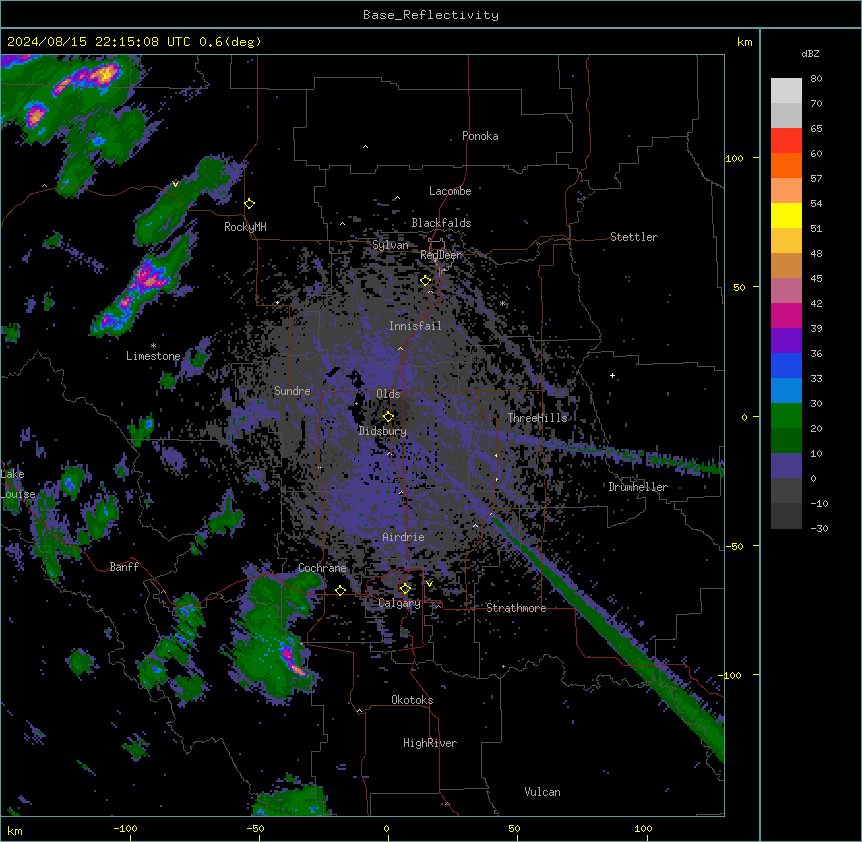The width and height of the screenshot is (862, 842).
Task: Click the yellow diamond marker above Calgary label
Action: pyautogui.click(x=405, y=589)
